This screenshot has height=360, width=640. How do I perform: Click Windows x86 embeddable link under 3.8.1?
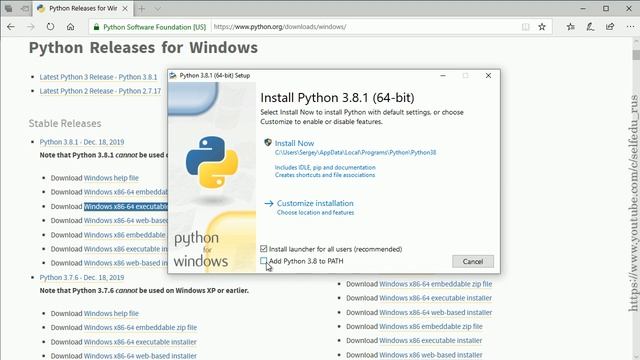[124, 235]
